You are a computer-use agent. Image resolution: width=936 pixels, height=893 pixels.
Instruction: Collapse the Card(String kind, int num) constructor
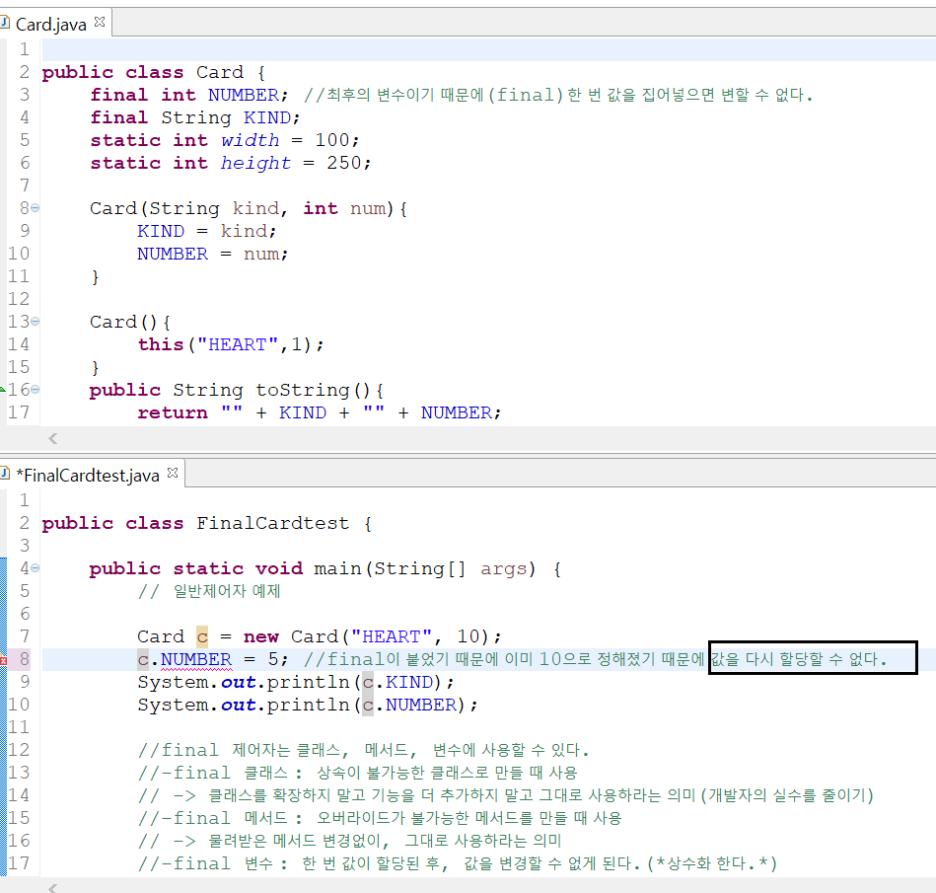pos(35,208)
